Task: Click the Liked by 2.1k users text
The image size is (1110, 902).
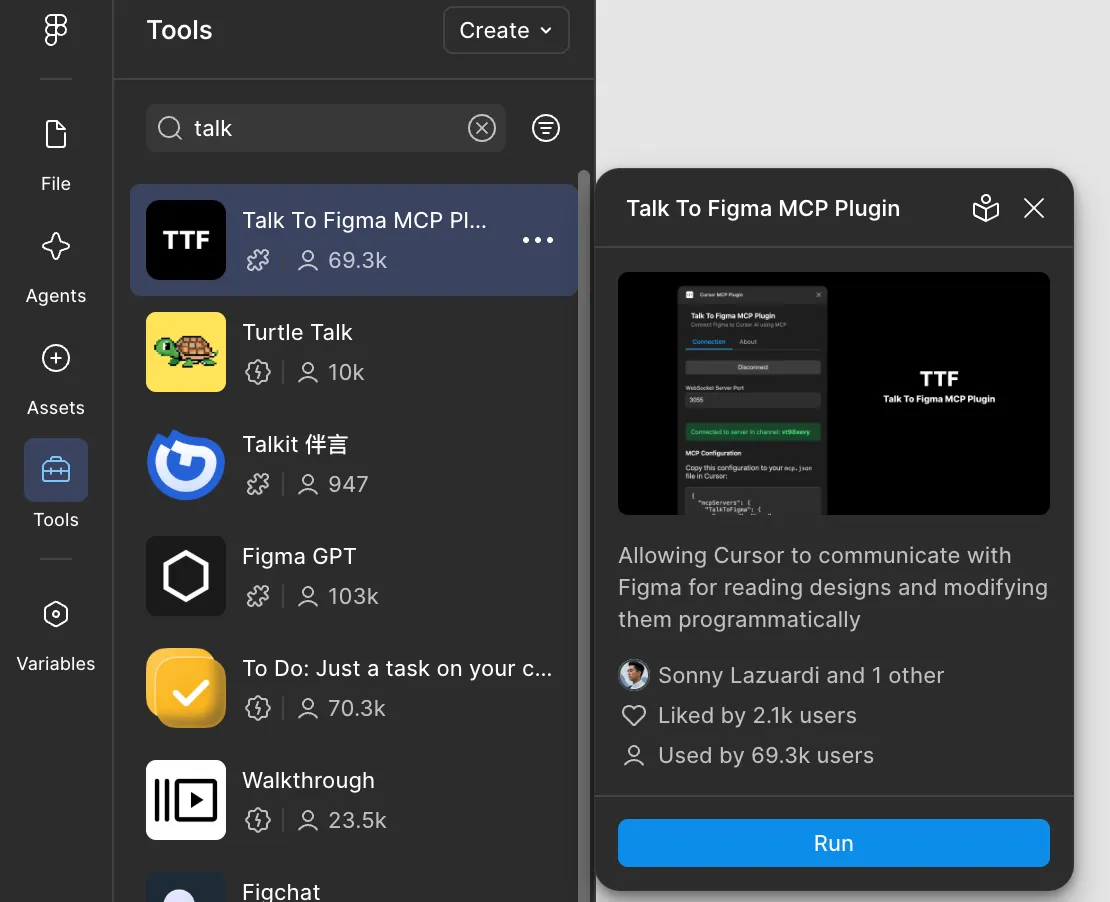Action: (757, 716)
